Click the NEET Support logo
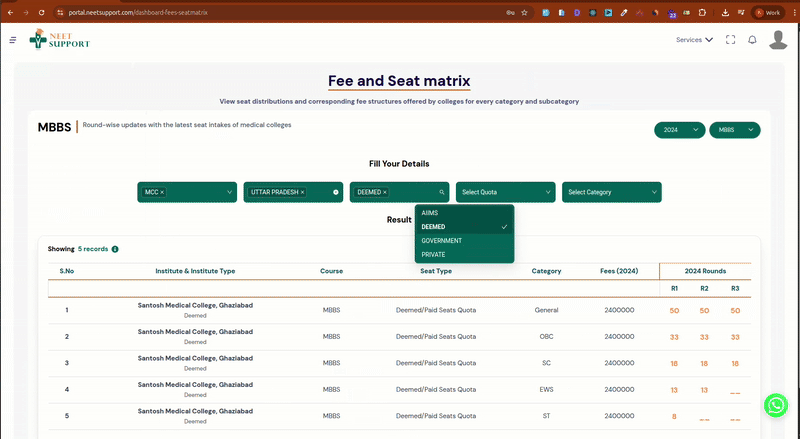 [x=59, y=40]
